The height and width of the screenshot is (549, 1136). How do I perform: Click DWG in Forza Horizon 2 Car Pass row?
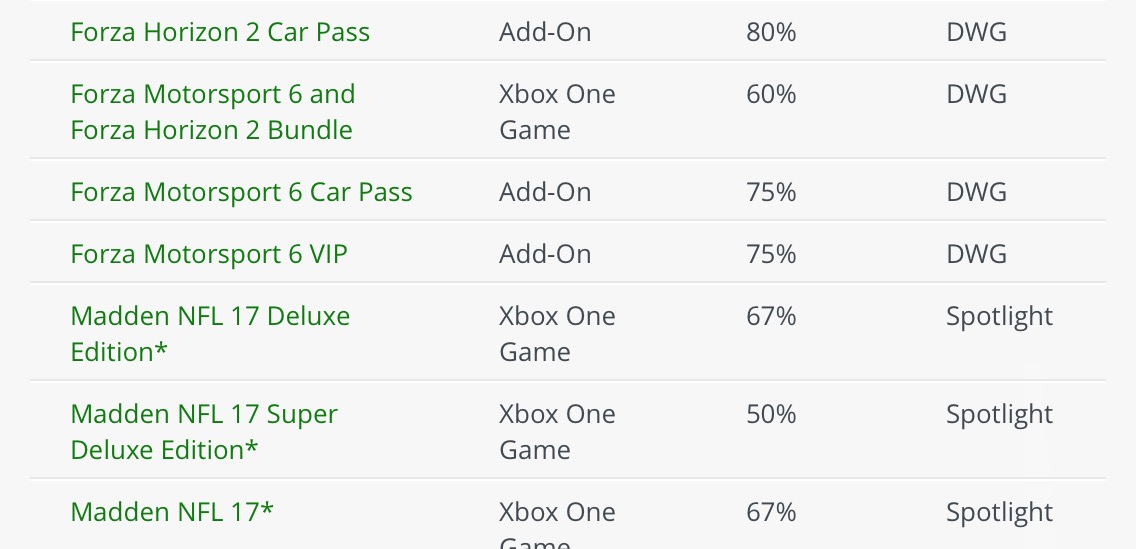coord(976,32)
